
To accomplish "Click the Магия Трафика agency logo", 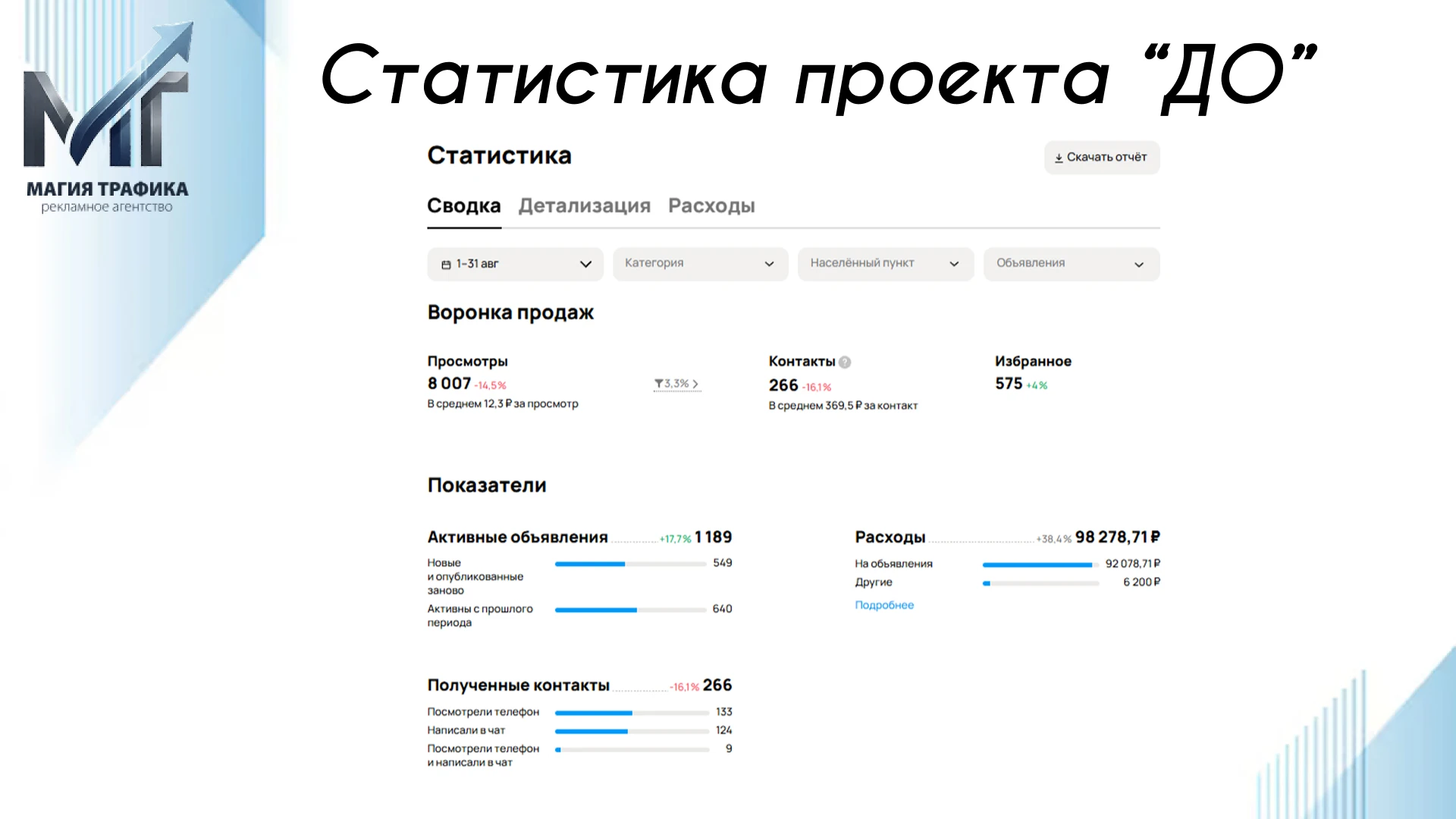I will point(107,118).
